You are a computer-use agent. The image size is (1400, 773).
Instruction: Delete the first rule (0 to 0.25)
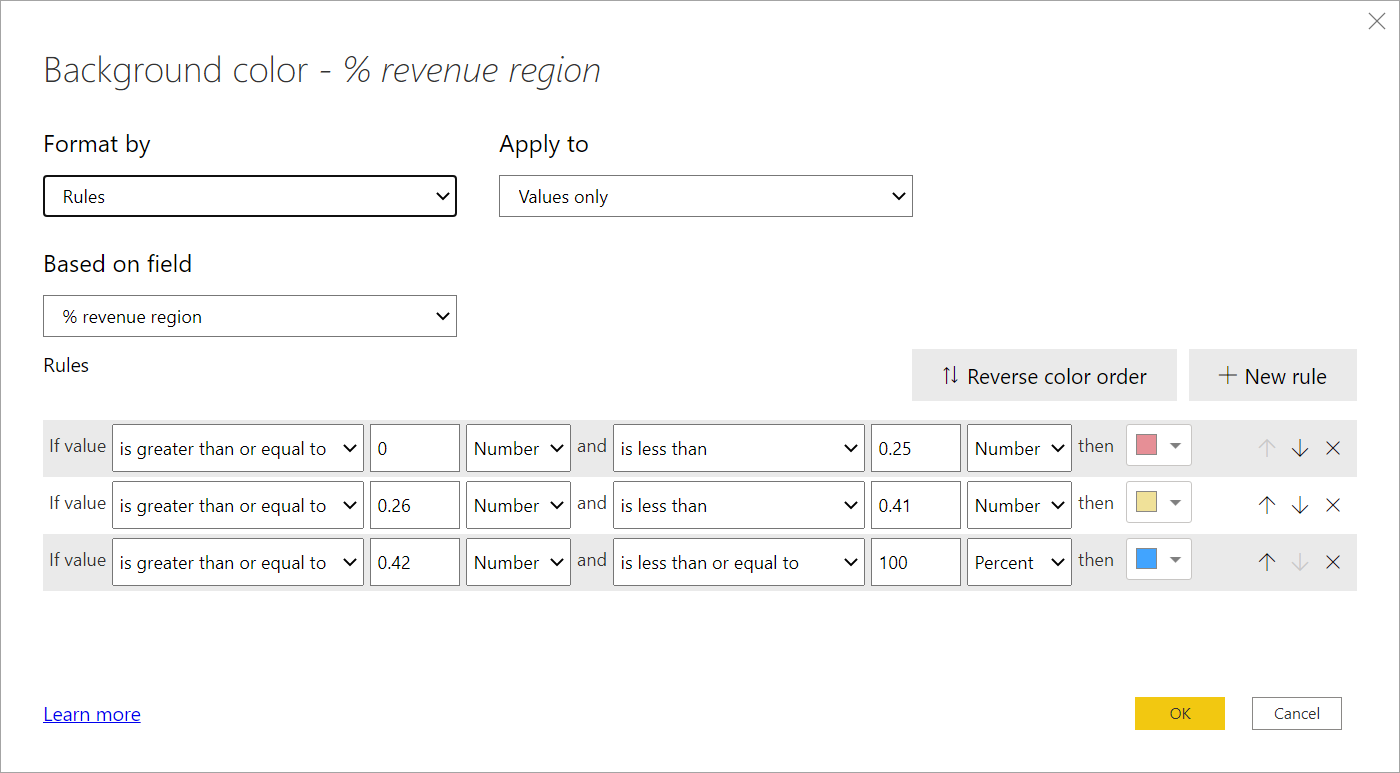[x=1333, y=448]
